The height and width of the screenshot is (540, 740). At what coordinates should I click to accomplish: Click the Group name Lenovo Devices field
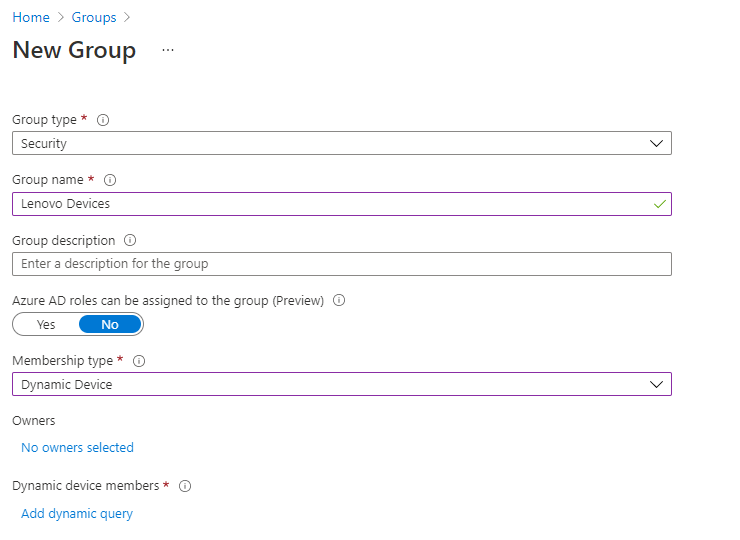(342, 204)
